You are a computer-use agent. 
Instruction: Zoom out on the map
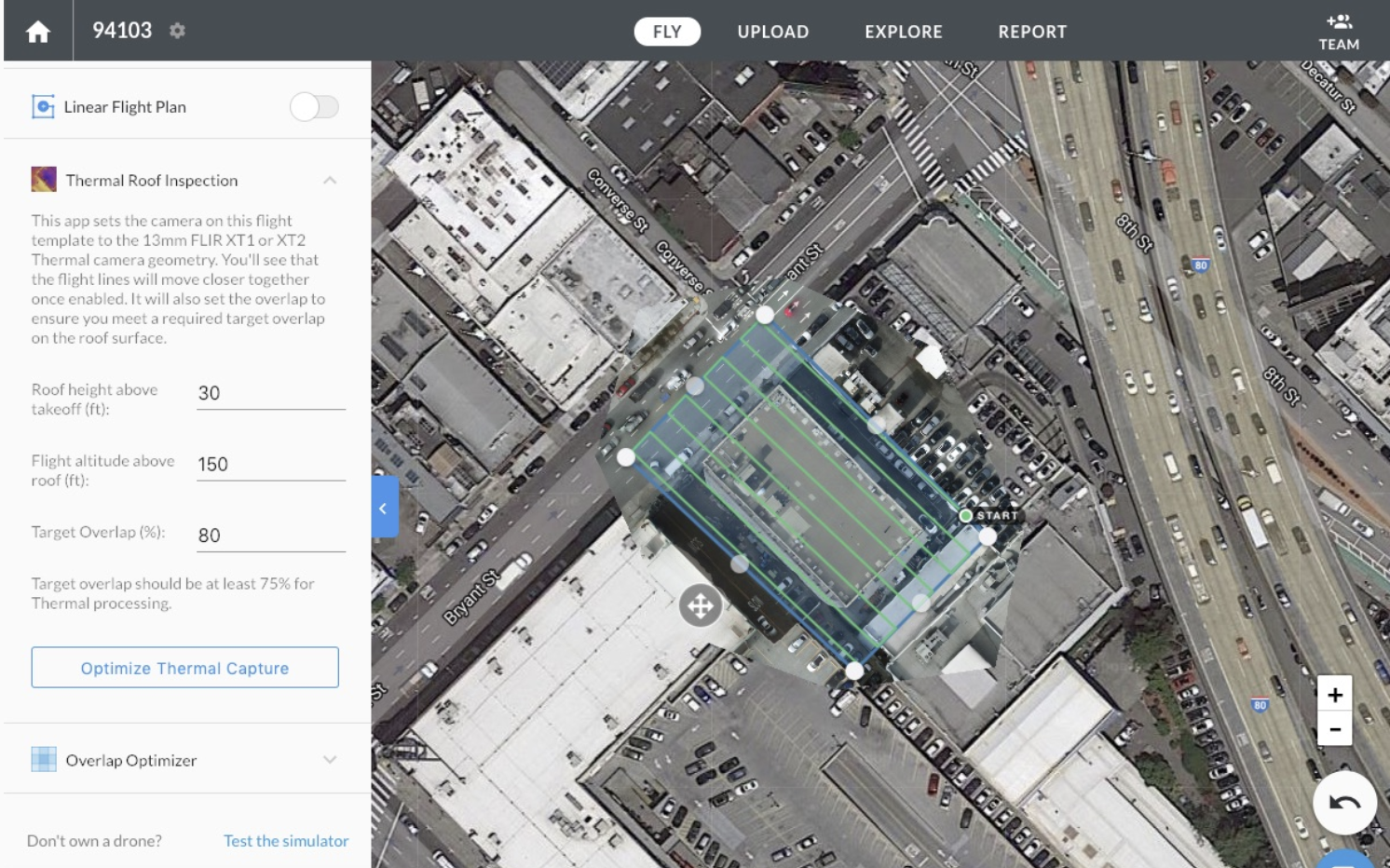click(1335, 729)
